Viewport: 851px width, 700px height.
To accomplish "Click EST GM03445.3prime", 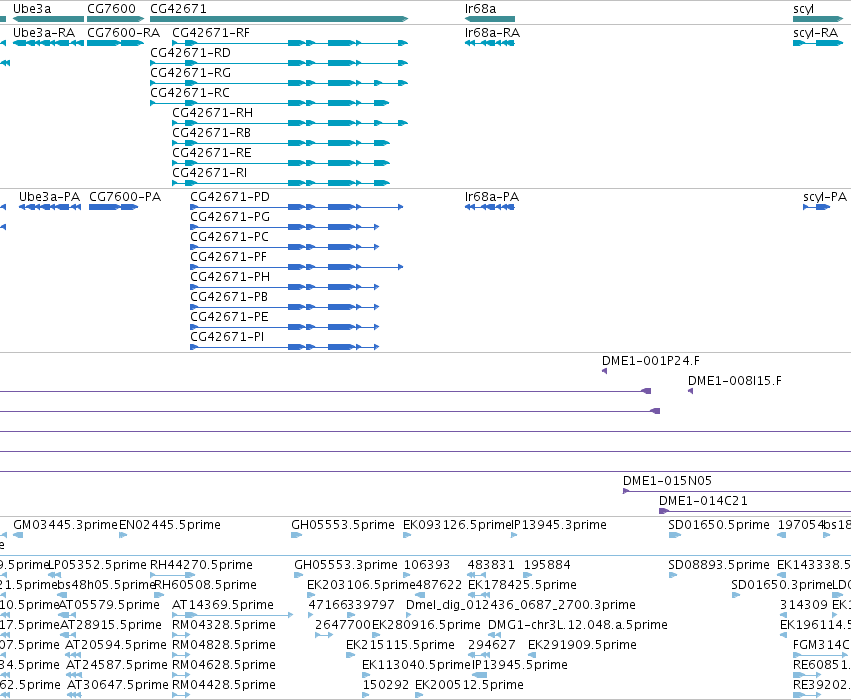I will [x=65, y=525].
